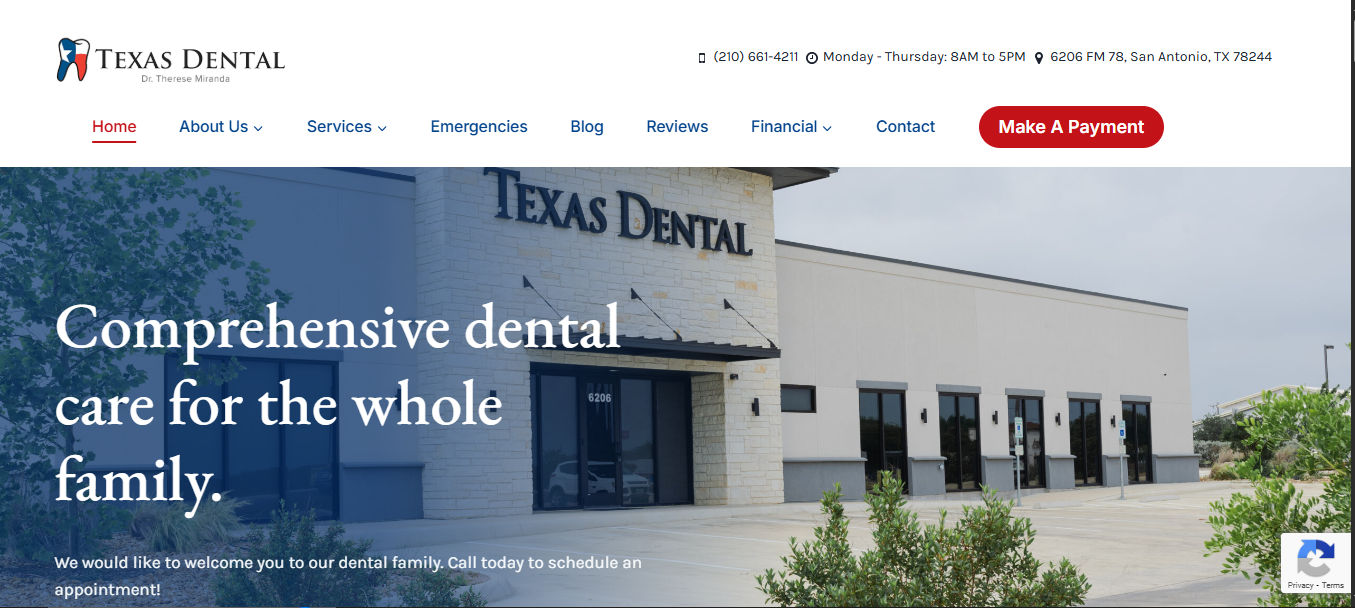Expand the About Us dropdown chevron

[x=258, y=128]
